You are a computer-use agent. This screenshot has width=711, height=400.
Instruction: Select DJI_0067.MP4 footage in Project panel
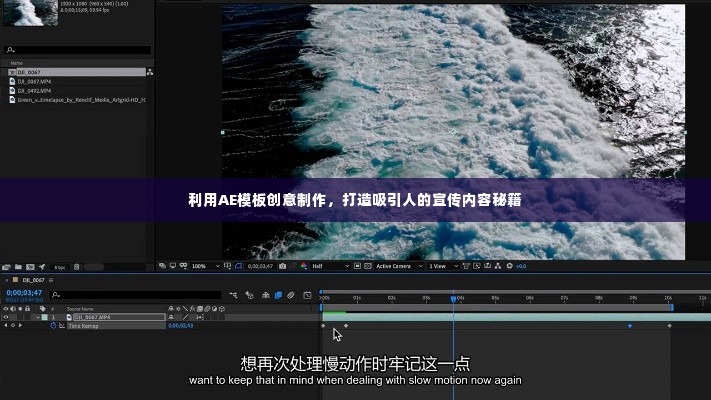pyautogui.click(x=34, y=82)
